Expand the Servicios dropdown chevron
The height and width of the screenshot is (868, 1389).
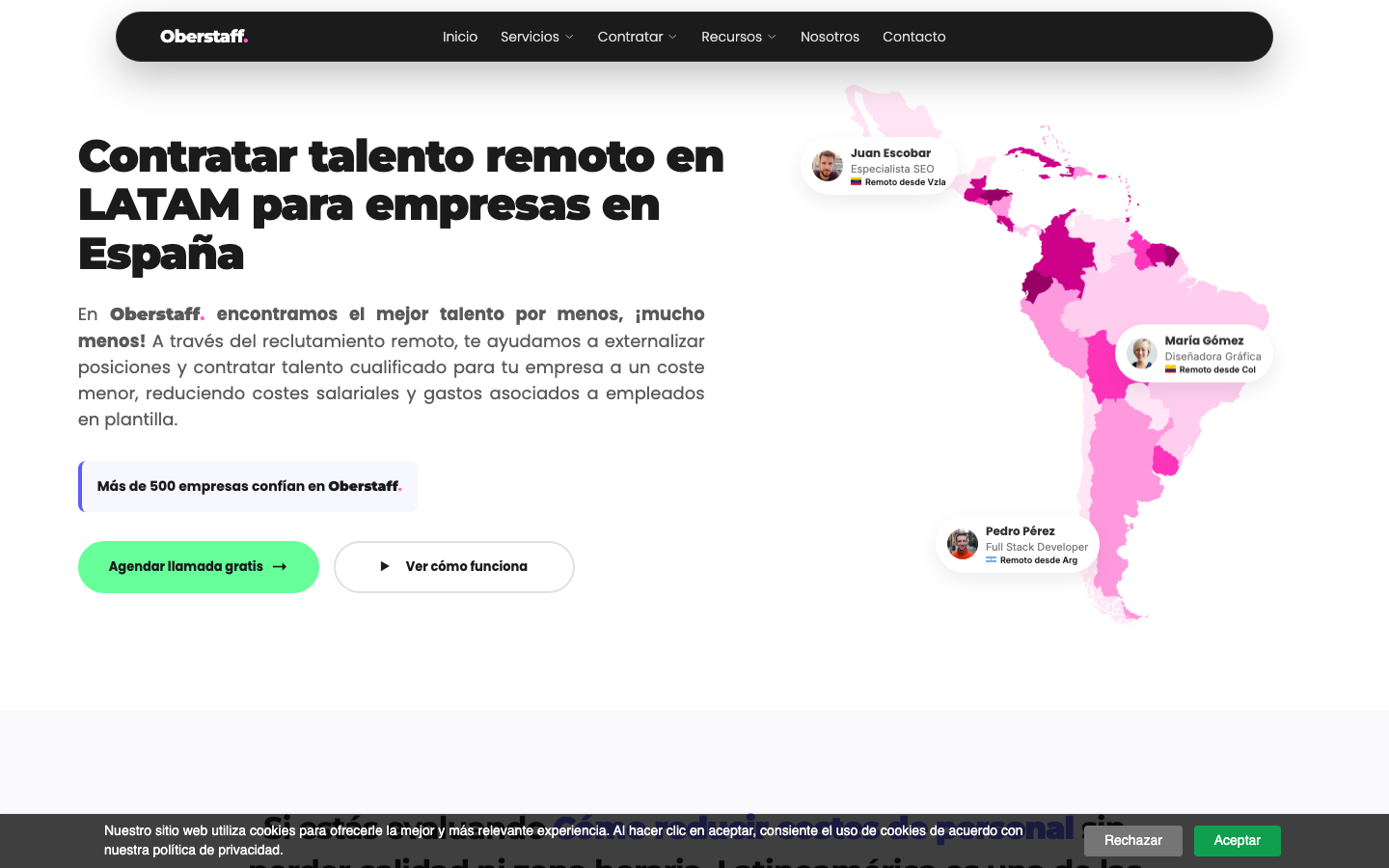569,37
